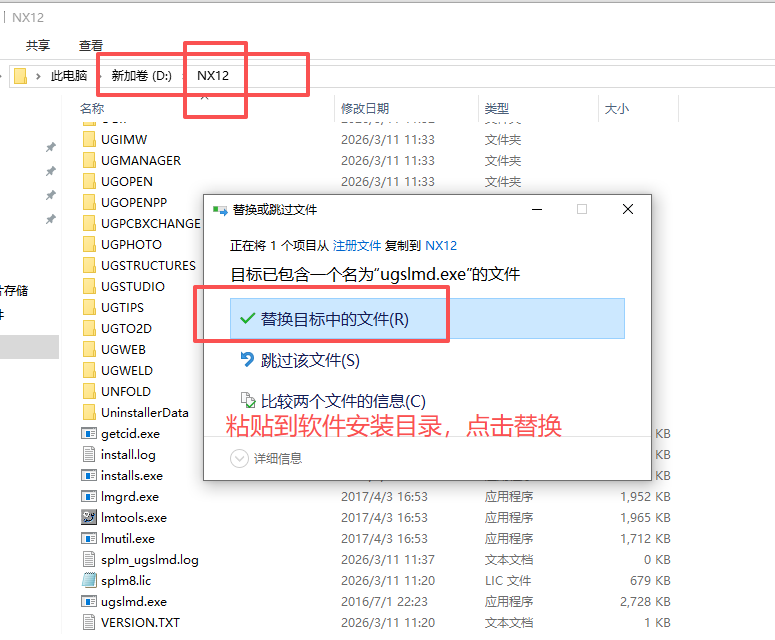Open the 共享 ribbon tab

pyautogui.click(x=38, y=46)
